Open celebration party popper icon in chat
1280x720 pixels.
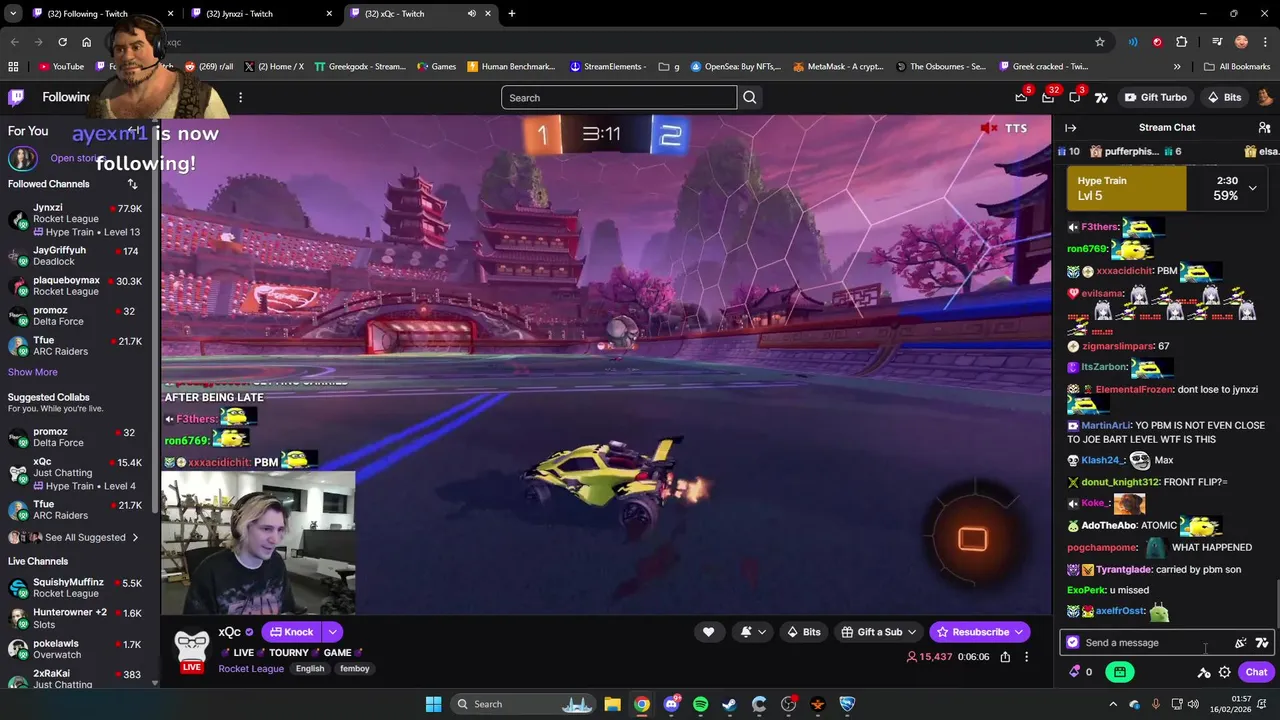click(1241, 643)
